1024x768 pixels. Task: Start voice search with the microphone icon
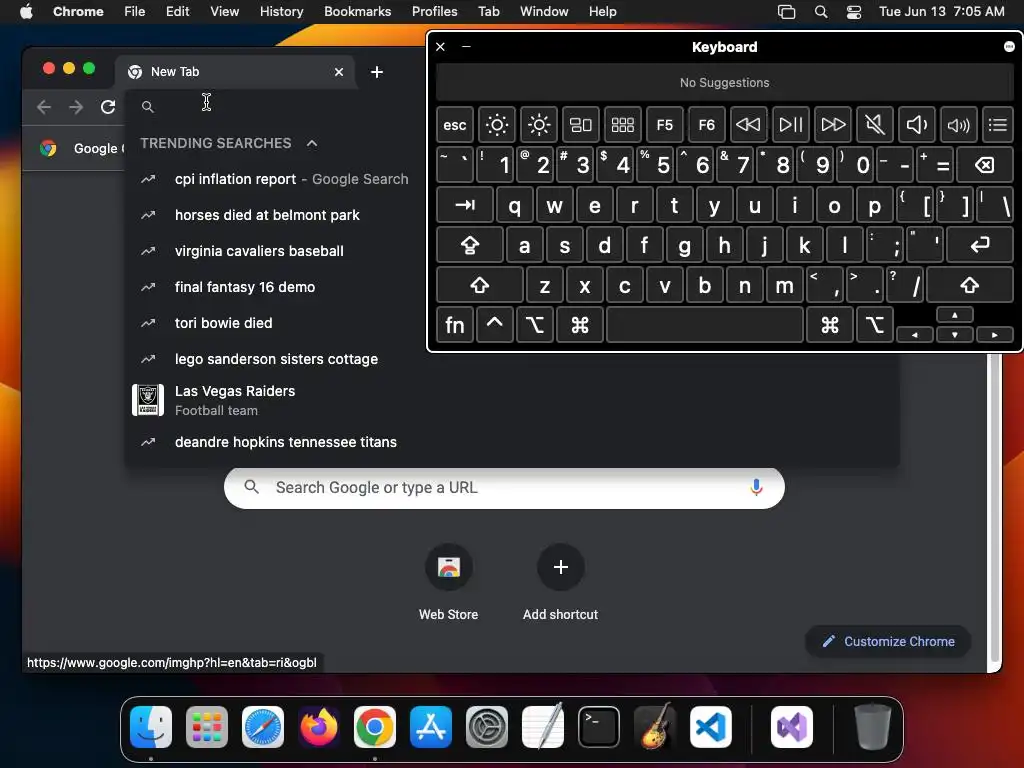(756, 488)
